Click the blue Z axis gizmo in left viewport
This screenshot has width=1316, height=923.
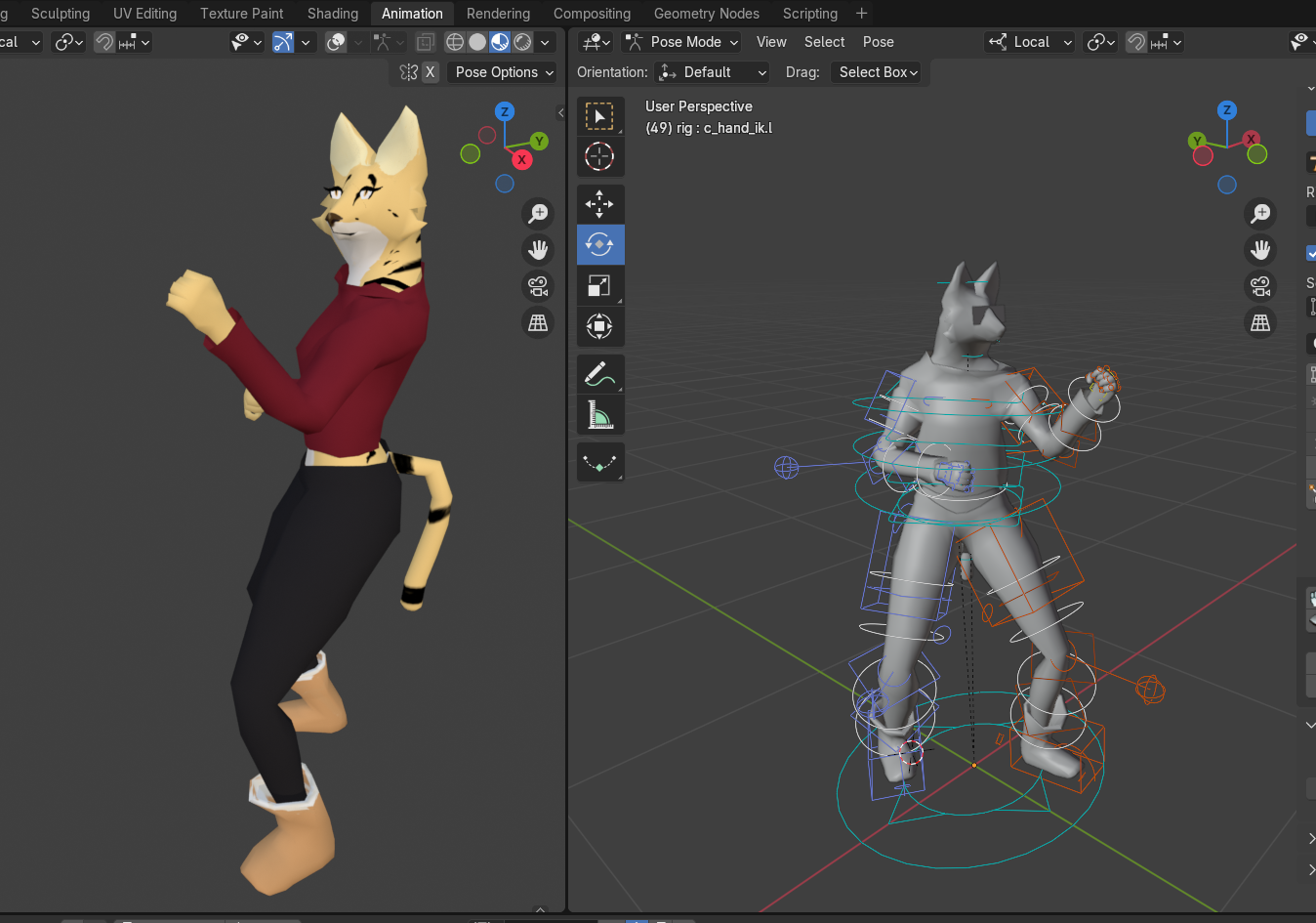point(505,111)
